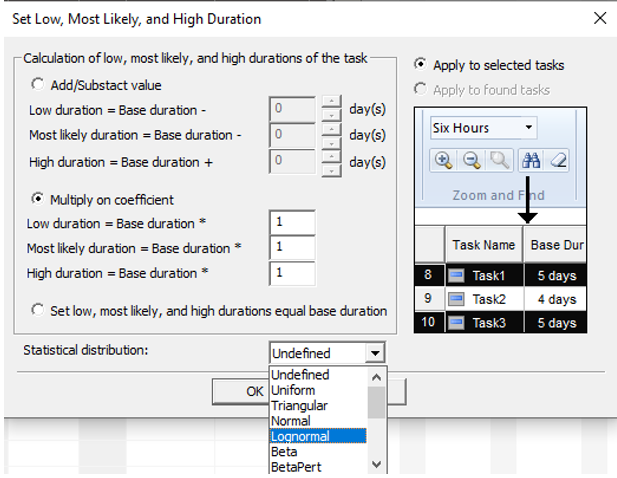Select the Add/Substact value radio option

pyautogui.click(x=39, y=85)
